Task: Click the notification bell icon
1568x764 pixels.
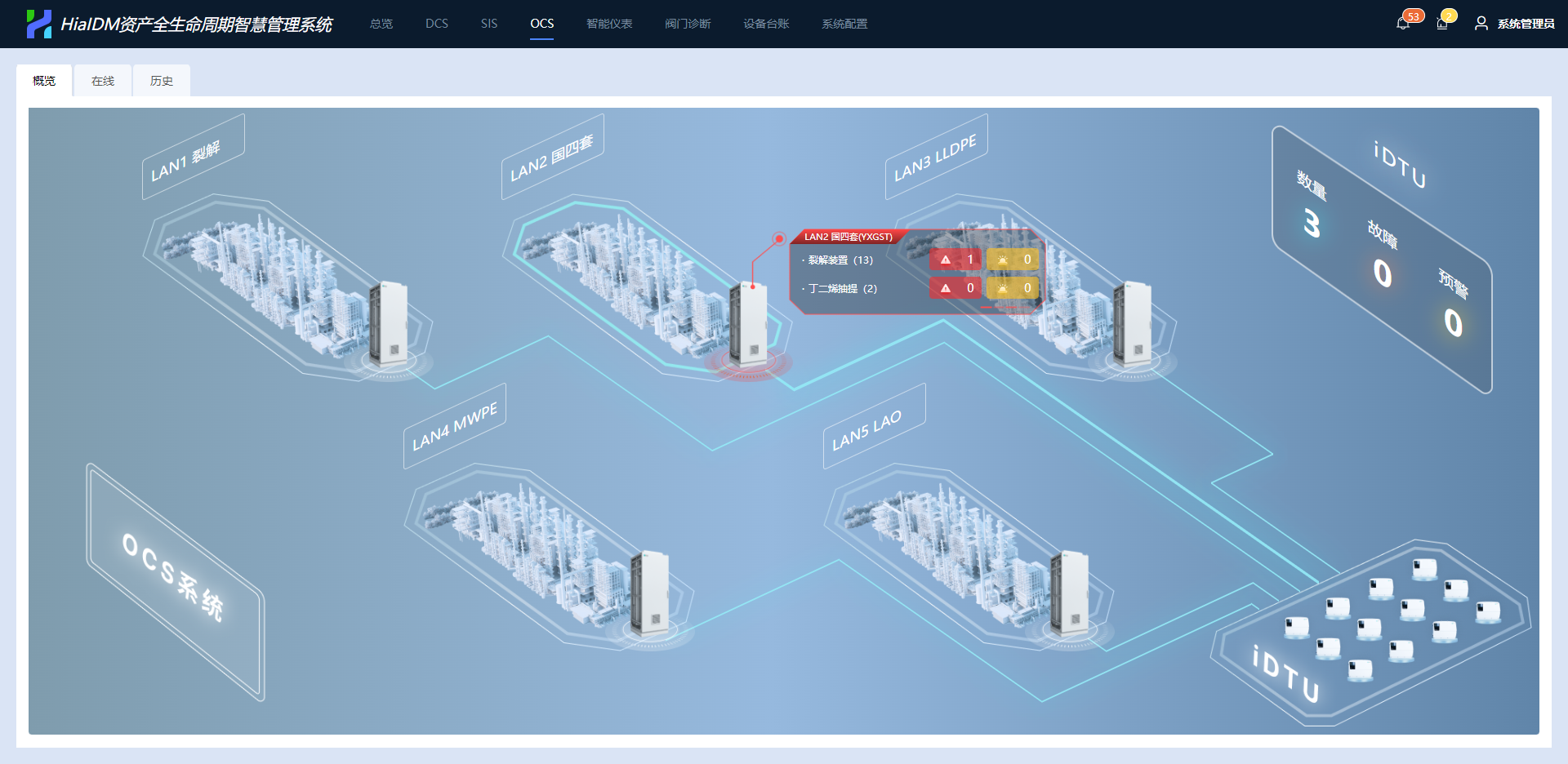Action: 1402,24
